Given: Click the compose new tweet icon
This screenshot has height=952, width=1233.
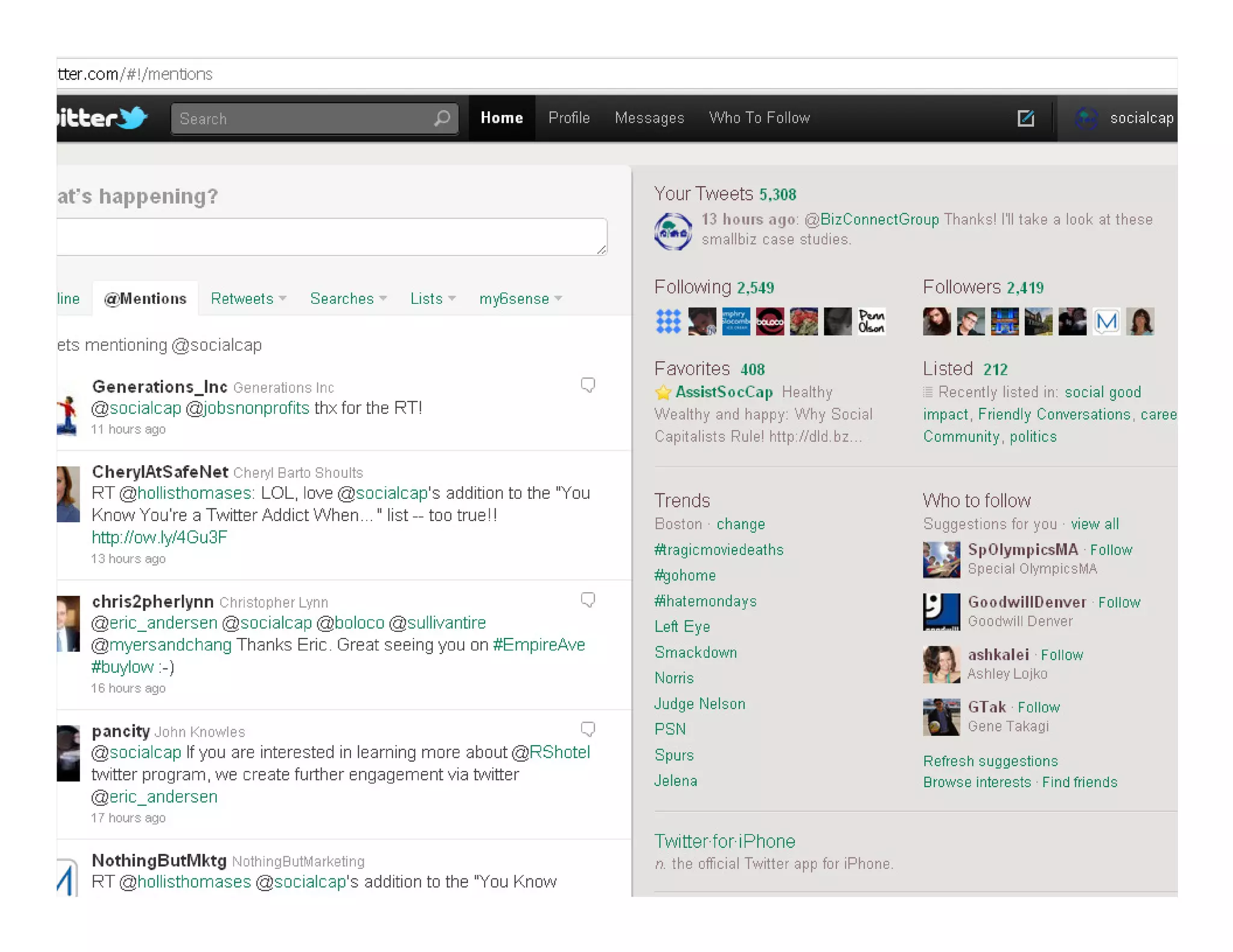Looking at the screenshot, I should click(x=1025, y=118).
